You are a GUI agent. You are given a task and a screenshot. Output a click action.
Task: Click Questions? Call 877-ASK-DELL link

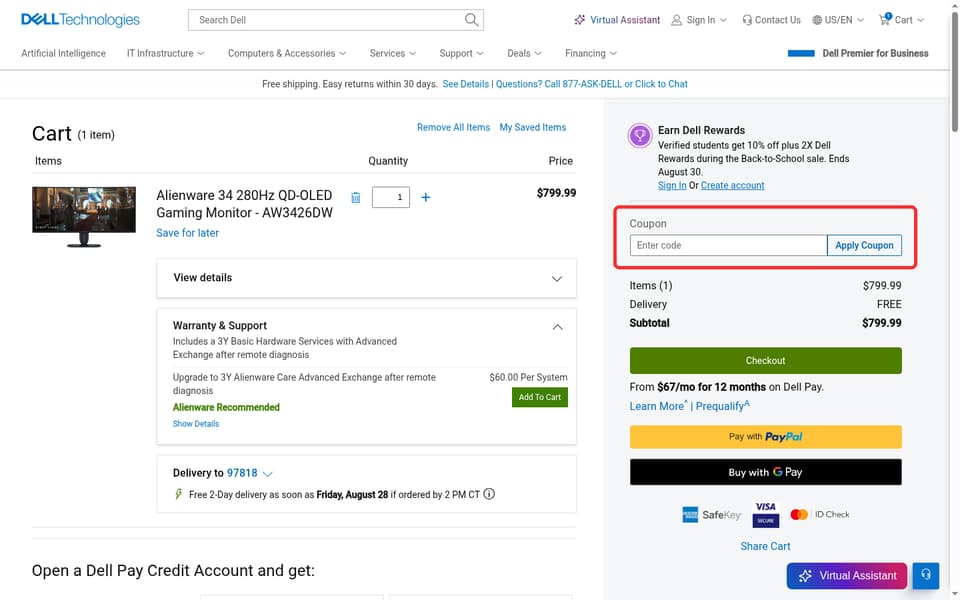[x=591, y=84]
